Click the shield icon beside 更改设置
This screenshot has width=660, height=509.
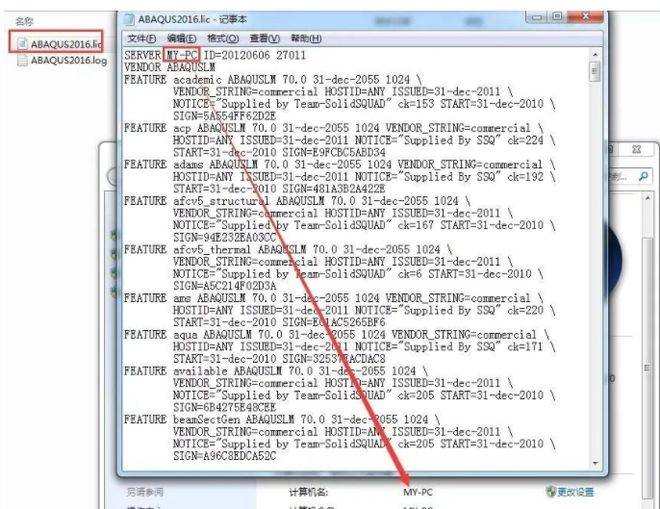coord(551,491)
